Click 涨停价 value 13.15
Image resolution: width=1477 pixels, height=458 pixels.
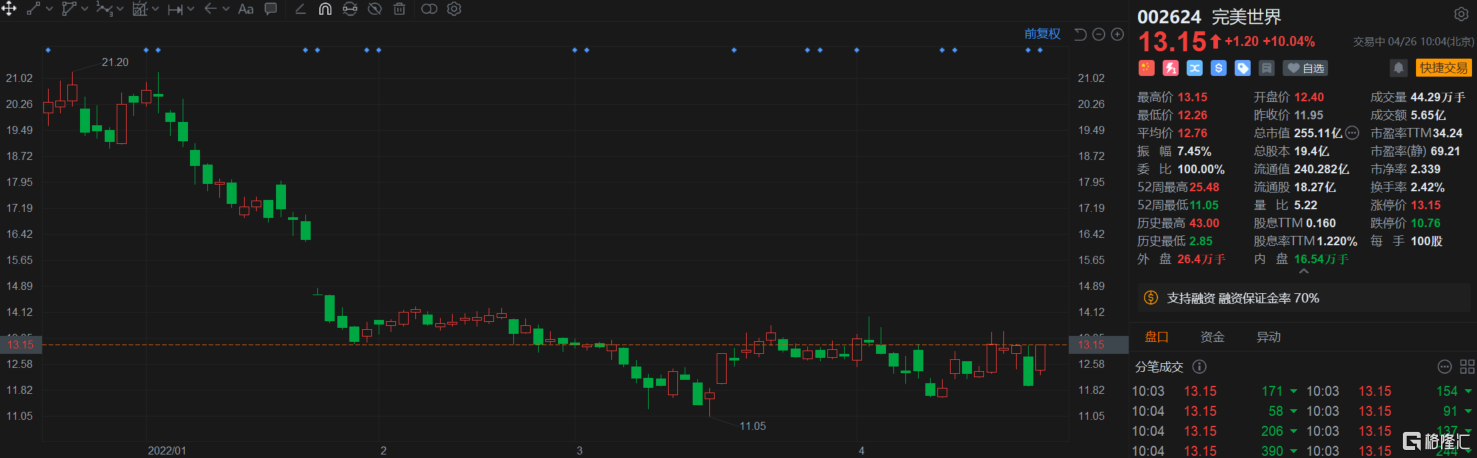click(1426, 205)
